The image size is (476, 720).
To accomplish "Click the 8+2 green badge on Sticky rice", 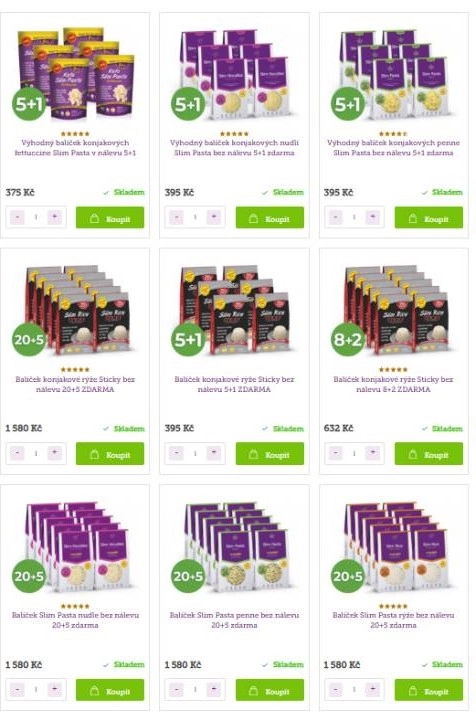I will click(x=347, y=339).
